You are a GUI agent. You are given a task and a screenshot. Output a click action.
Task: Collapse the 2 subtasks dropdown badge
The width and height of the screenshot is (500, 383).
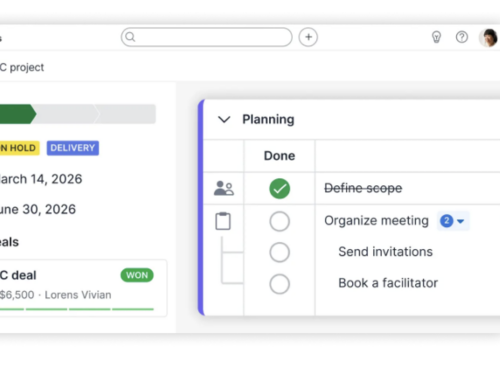tap(453, 221)
